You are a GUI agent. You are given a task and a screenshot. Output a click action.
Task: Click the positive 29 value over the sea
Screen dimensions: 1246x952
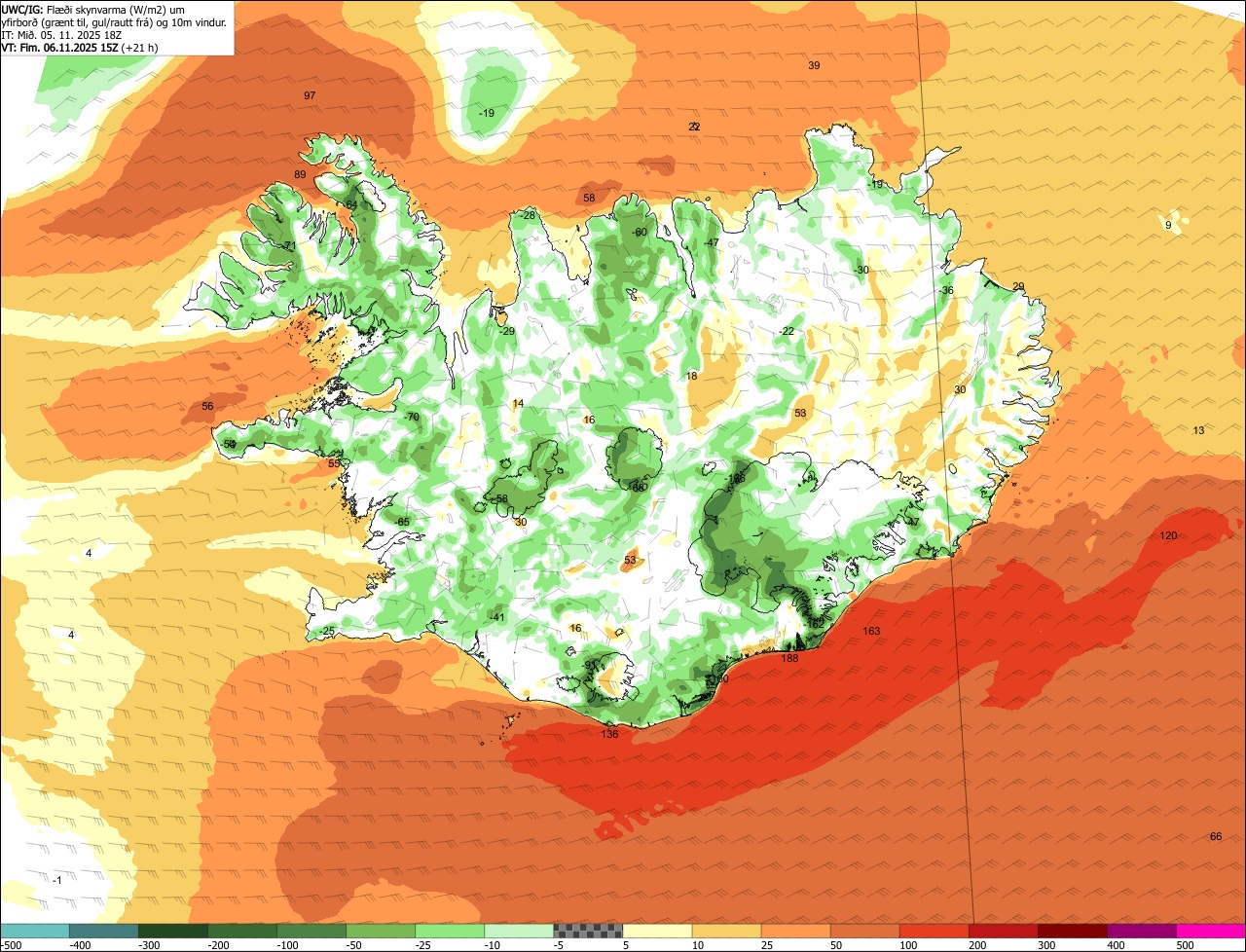(1018, 286)
